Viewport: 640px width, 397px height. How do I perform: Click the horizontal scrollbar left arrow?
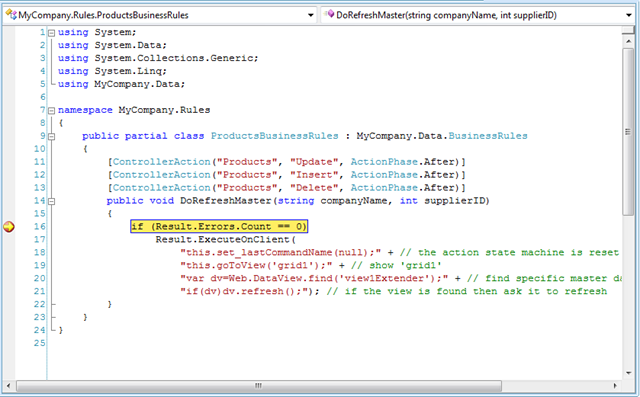tap(9, 386)
